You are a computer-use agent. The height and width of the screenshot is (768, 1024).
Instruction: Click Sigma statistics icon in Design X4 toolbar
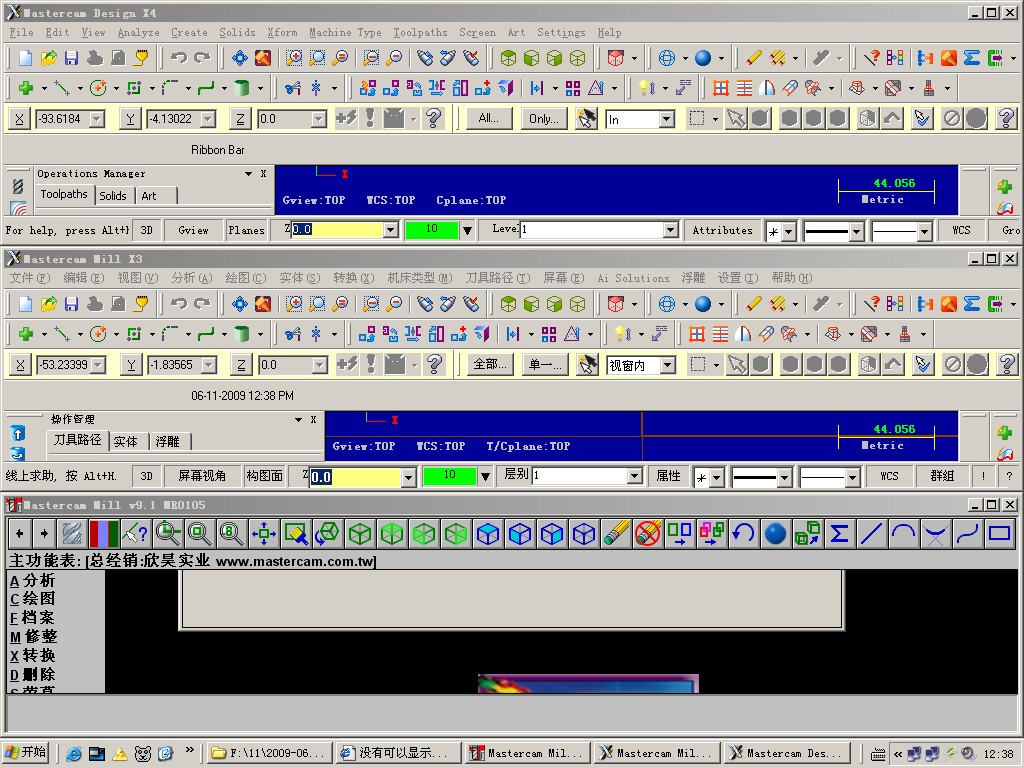pyautogui.click(x=972, y=58)
